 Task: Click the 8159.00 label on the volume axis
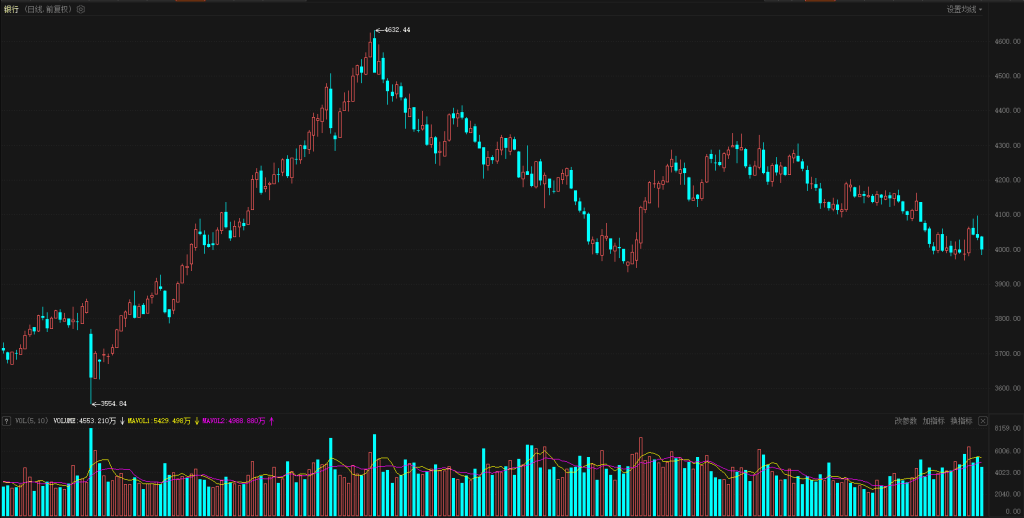tap(1005, 429)
